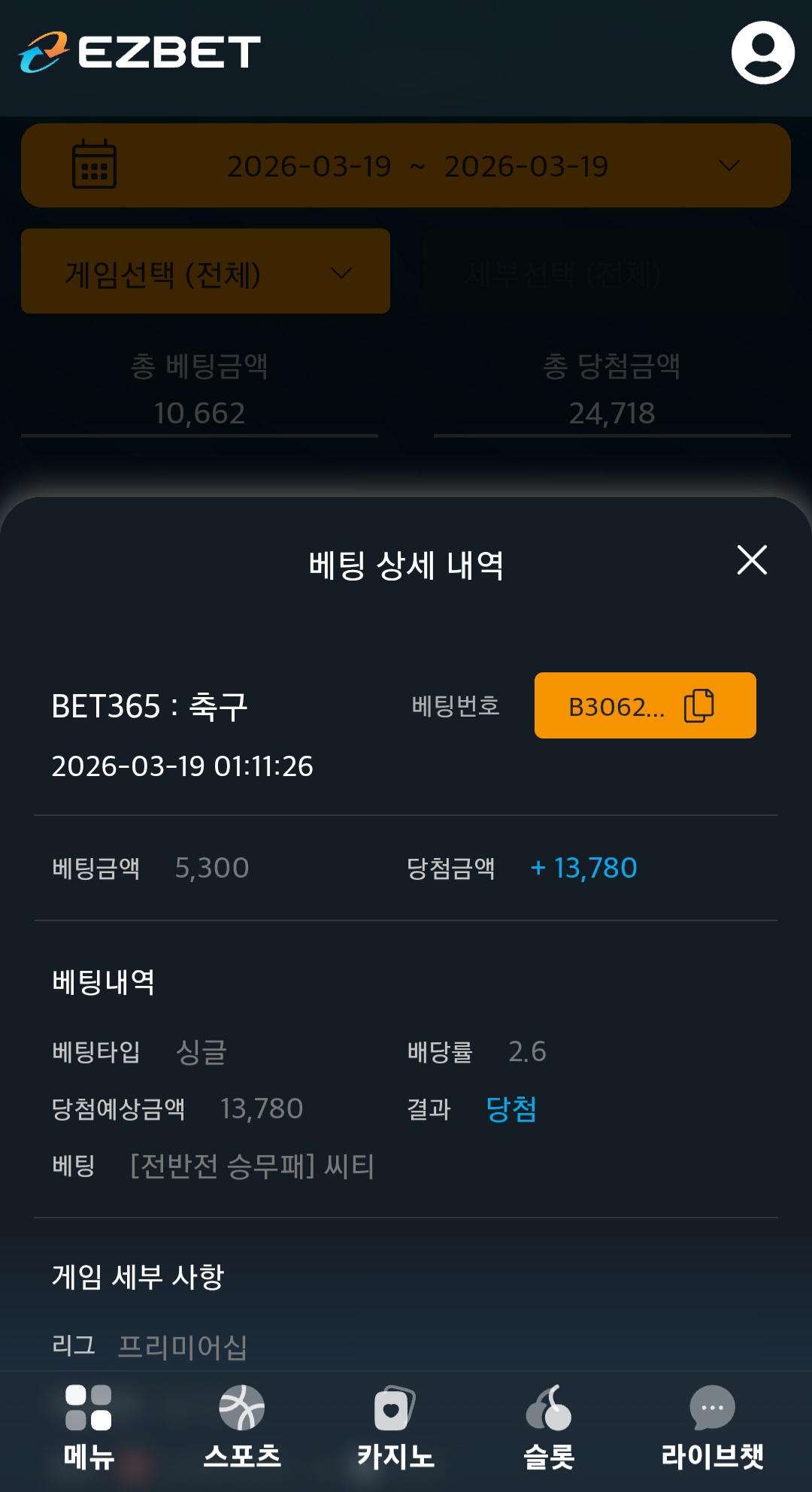Close the betting details panel
This screenshot has width=812, height=1492.
coord(752,560)
